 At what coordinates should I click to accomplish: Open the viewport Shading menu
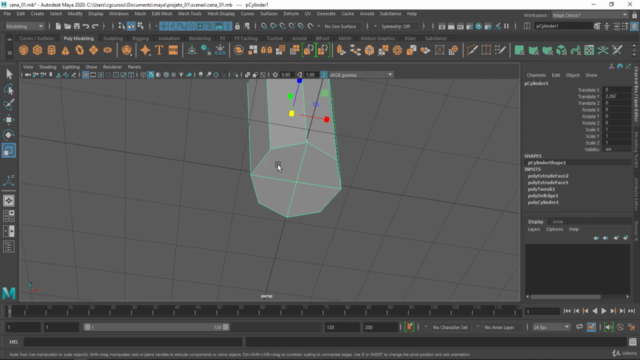coord(47,67)
